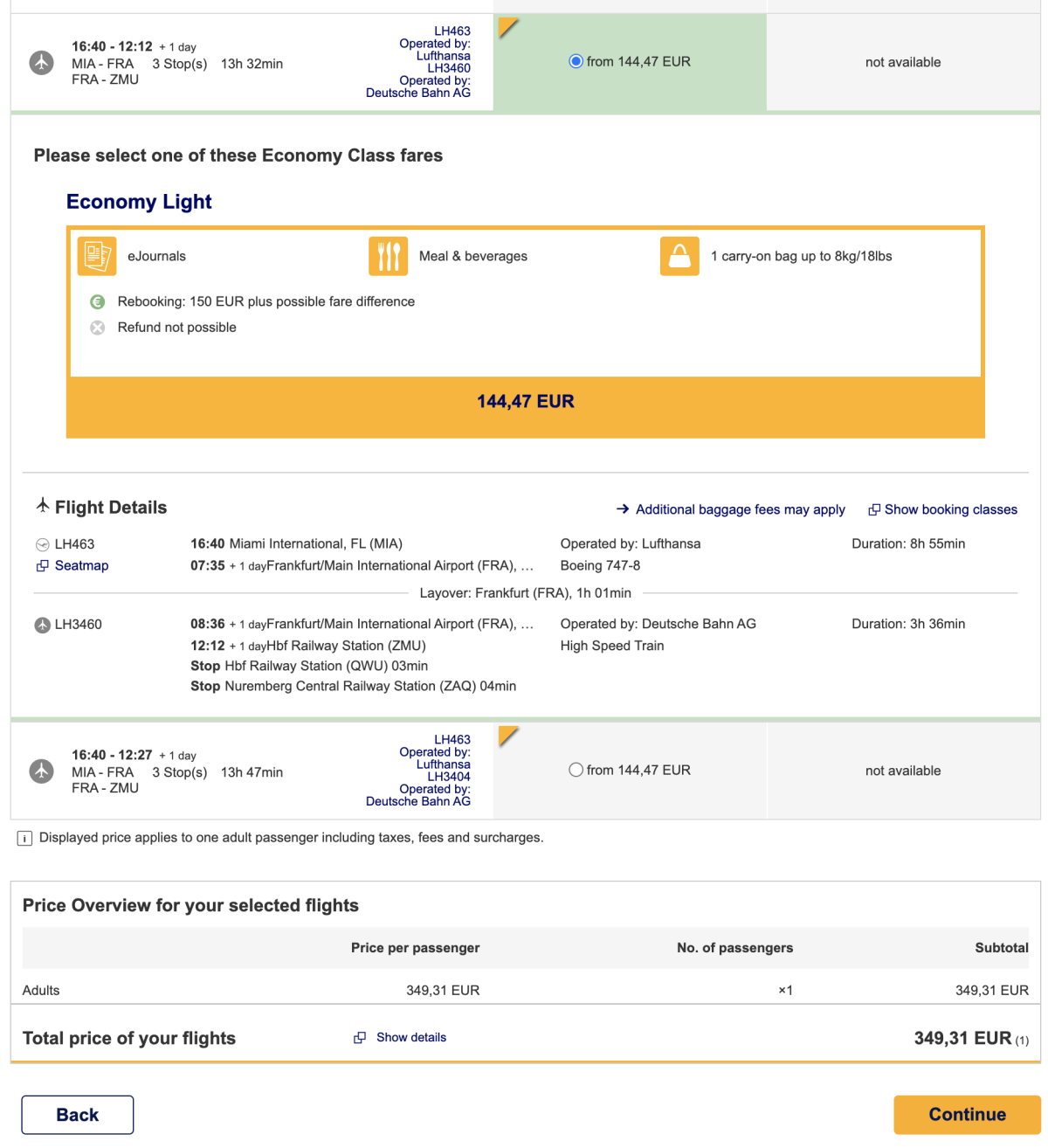Image resolution: width=1048 pixels, height=1148 pixels.
Task: Choose the Economy Light 144,47 EUR price bar
Action: click(x=526, y=402)
